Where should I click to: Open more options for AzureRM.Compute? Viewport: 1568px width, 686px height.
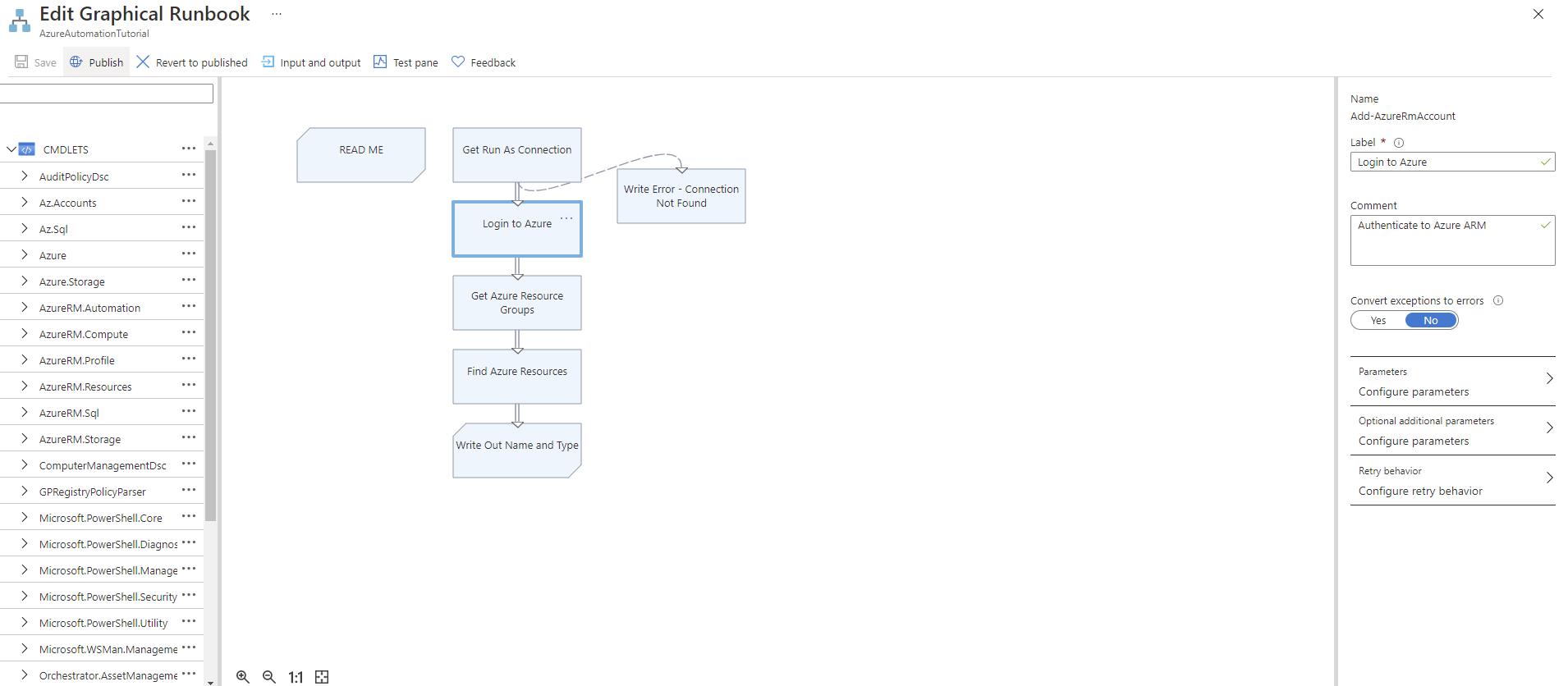coord(189,332)
